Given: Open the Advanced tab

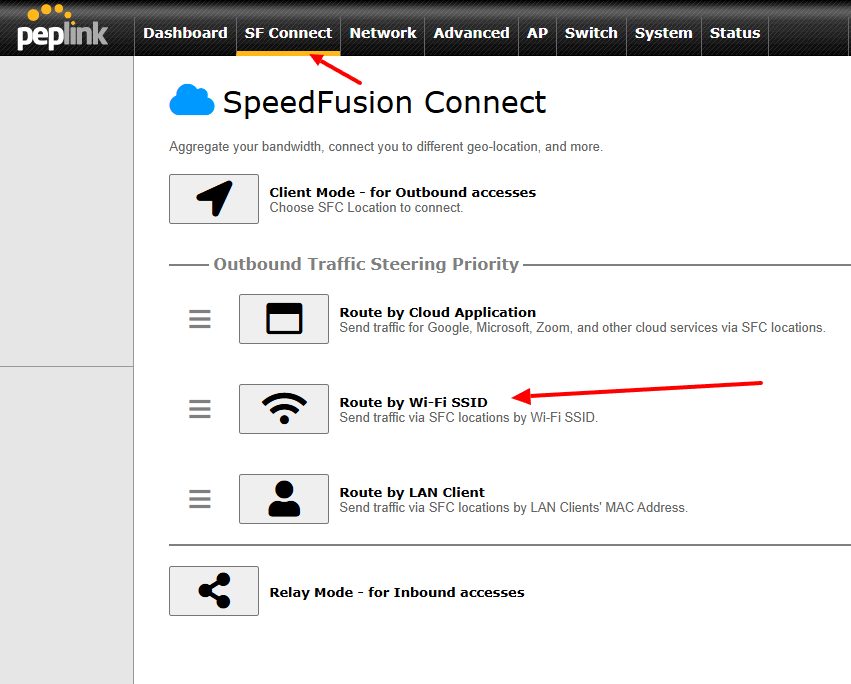Looking at the screenshot, I should 471,33.
